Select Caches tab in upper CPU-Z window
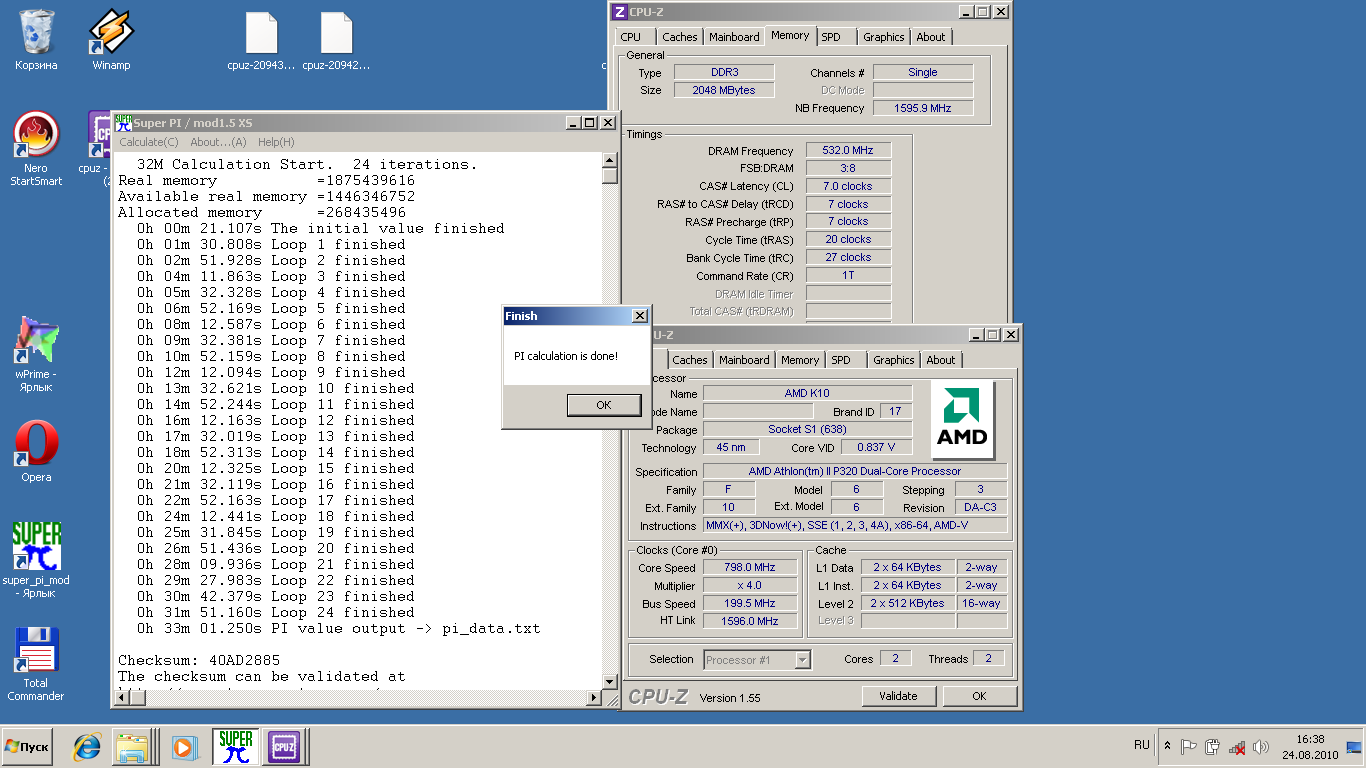1366x768 pixels. tap(680, 37)
